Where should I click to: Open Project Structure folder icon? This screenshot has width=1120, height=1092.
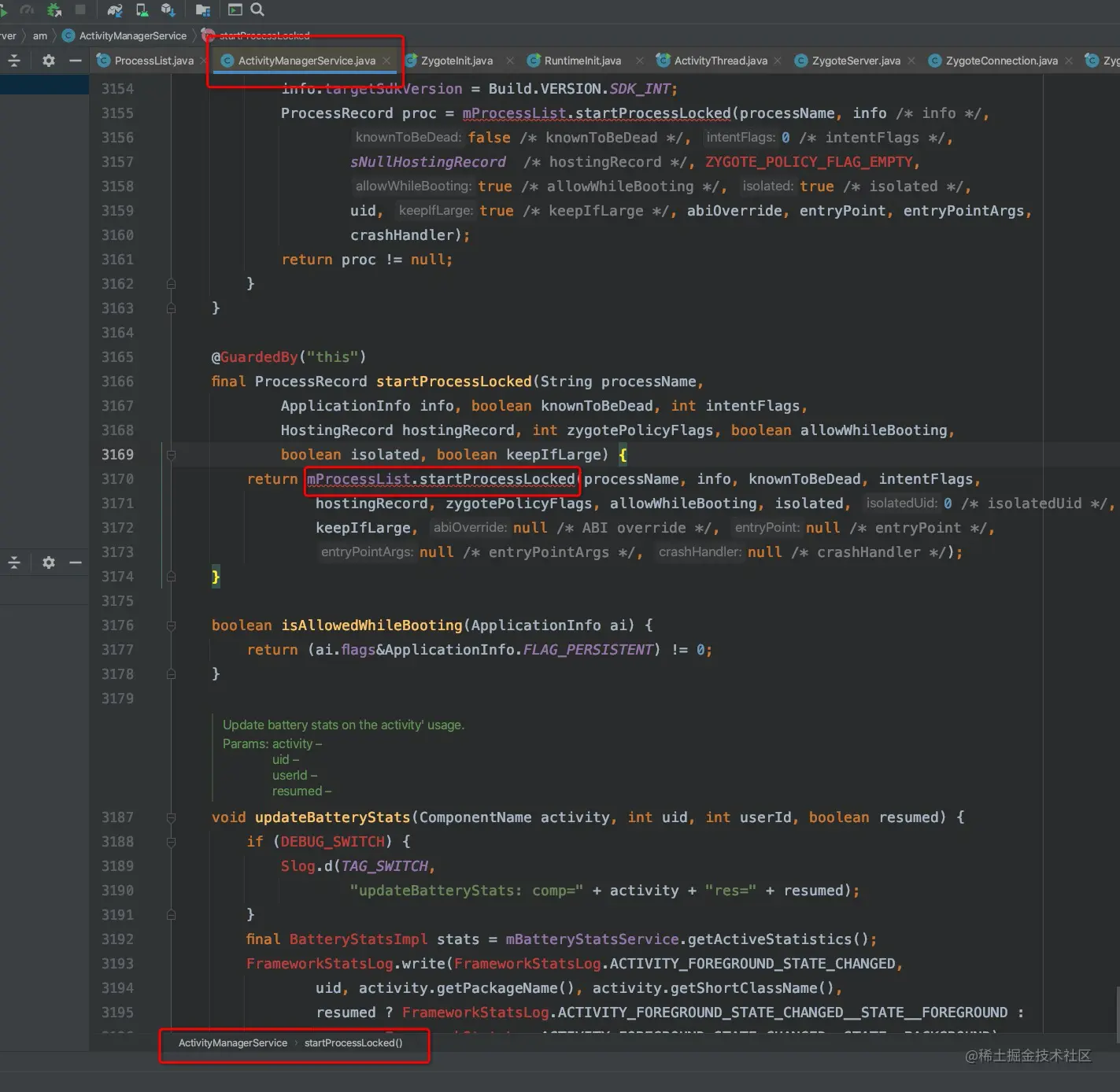[x=202, y=9]
